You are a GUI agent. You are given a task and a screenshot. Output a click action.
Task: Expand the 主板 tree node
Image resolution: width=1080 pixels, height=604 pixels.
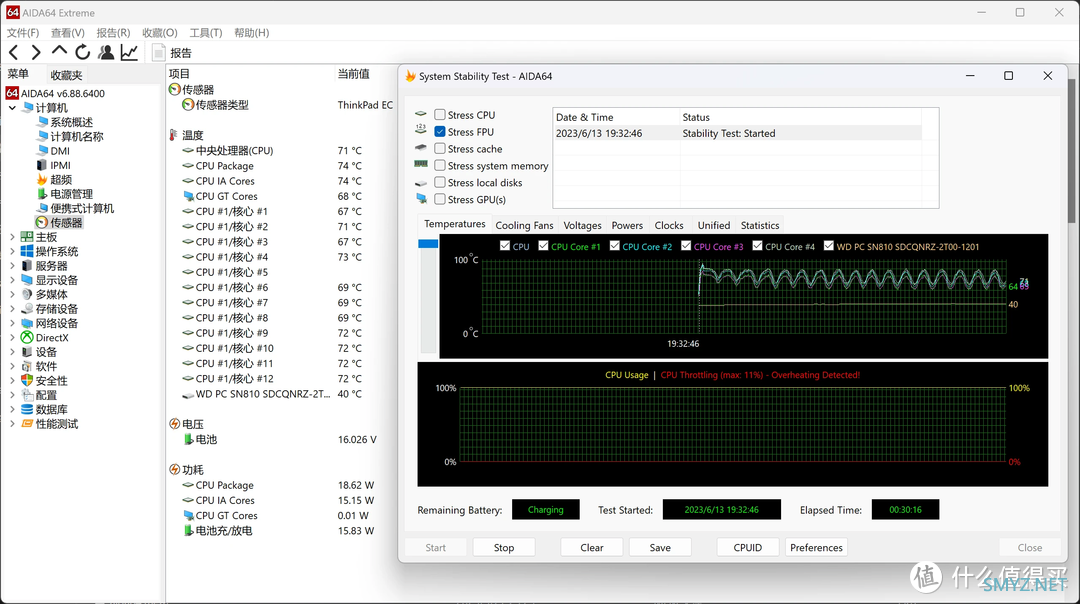[x=12, y=237]
